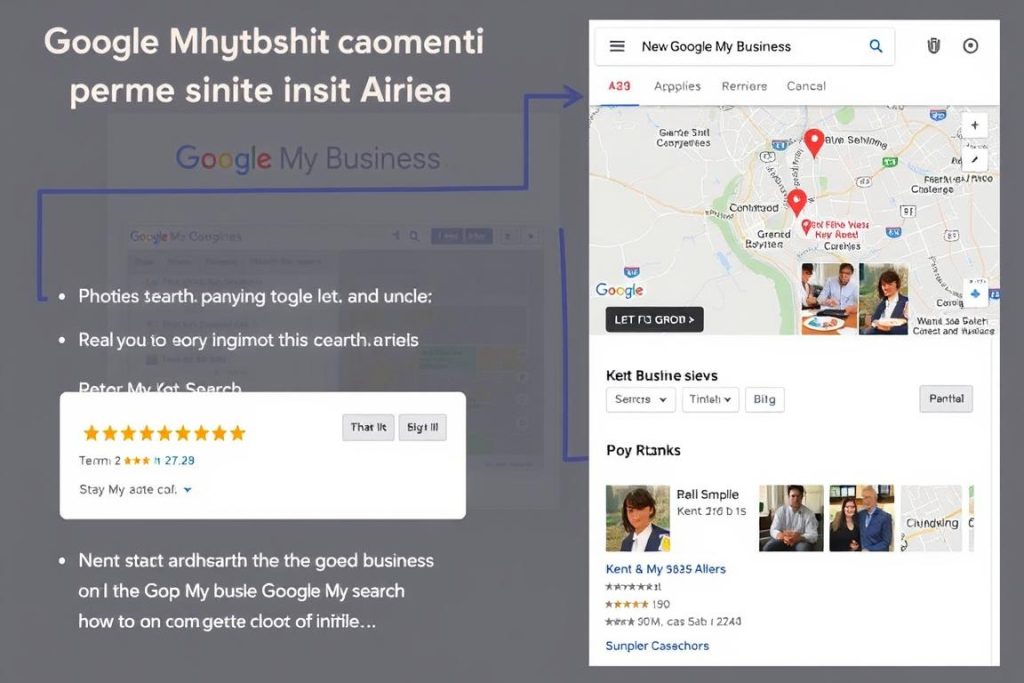Expand the Serrcrs dropdown filter
Viewport: 1024px width, 683px height.
coord(640,399)
